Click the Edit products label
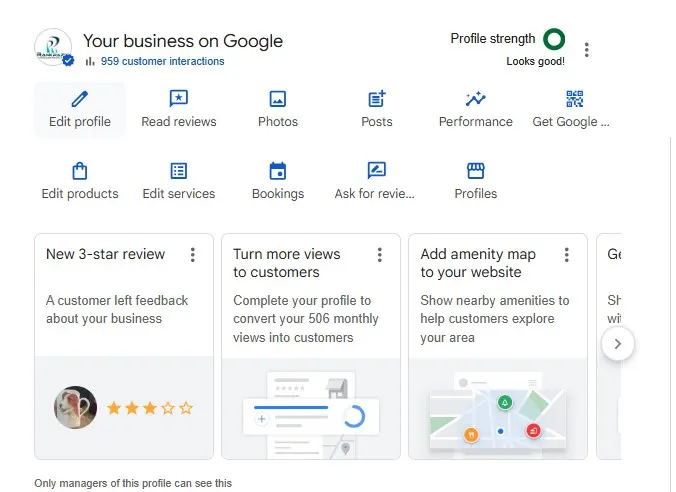This screenshot has height=492, width=676. pyautogui.click(x=80, y=194)
